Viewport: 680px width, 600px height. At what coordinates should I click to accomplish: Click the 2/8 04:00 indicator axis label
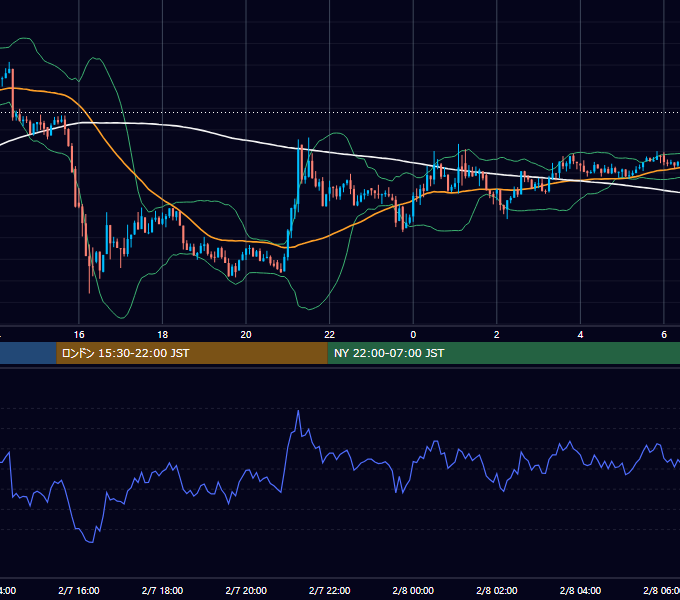[x=580, y=590]
